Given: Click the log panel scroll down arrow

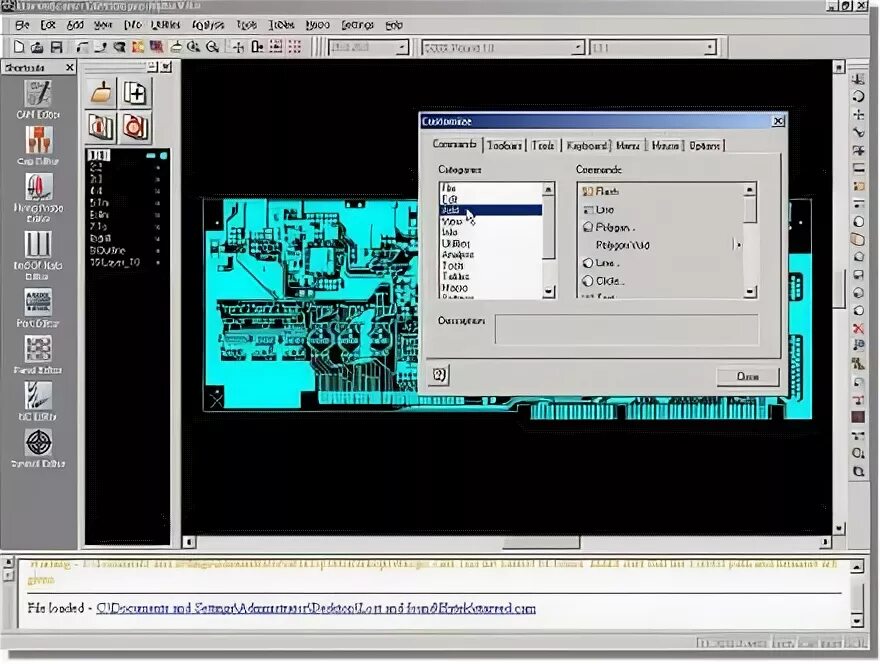Looking at the screenshot, I should (856, 621).
